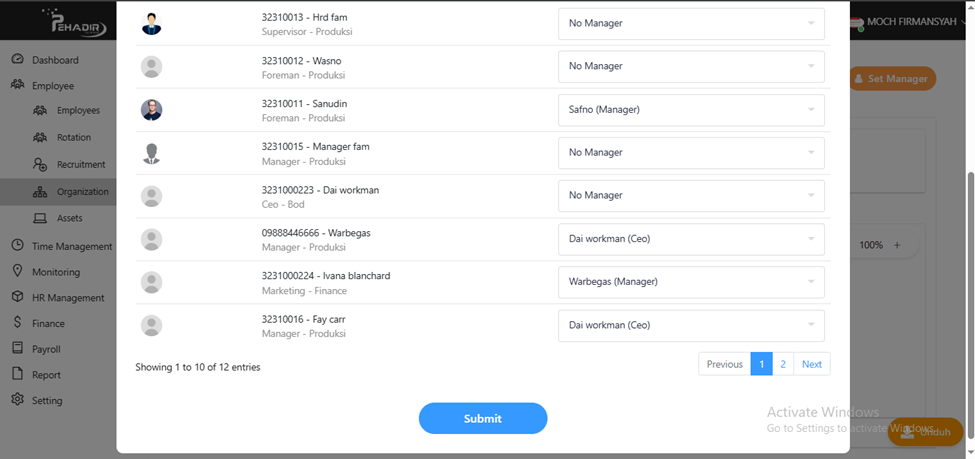The image size is (975, 459).
Task: Click the Finance dollar icon
Action: [17, 323]
